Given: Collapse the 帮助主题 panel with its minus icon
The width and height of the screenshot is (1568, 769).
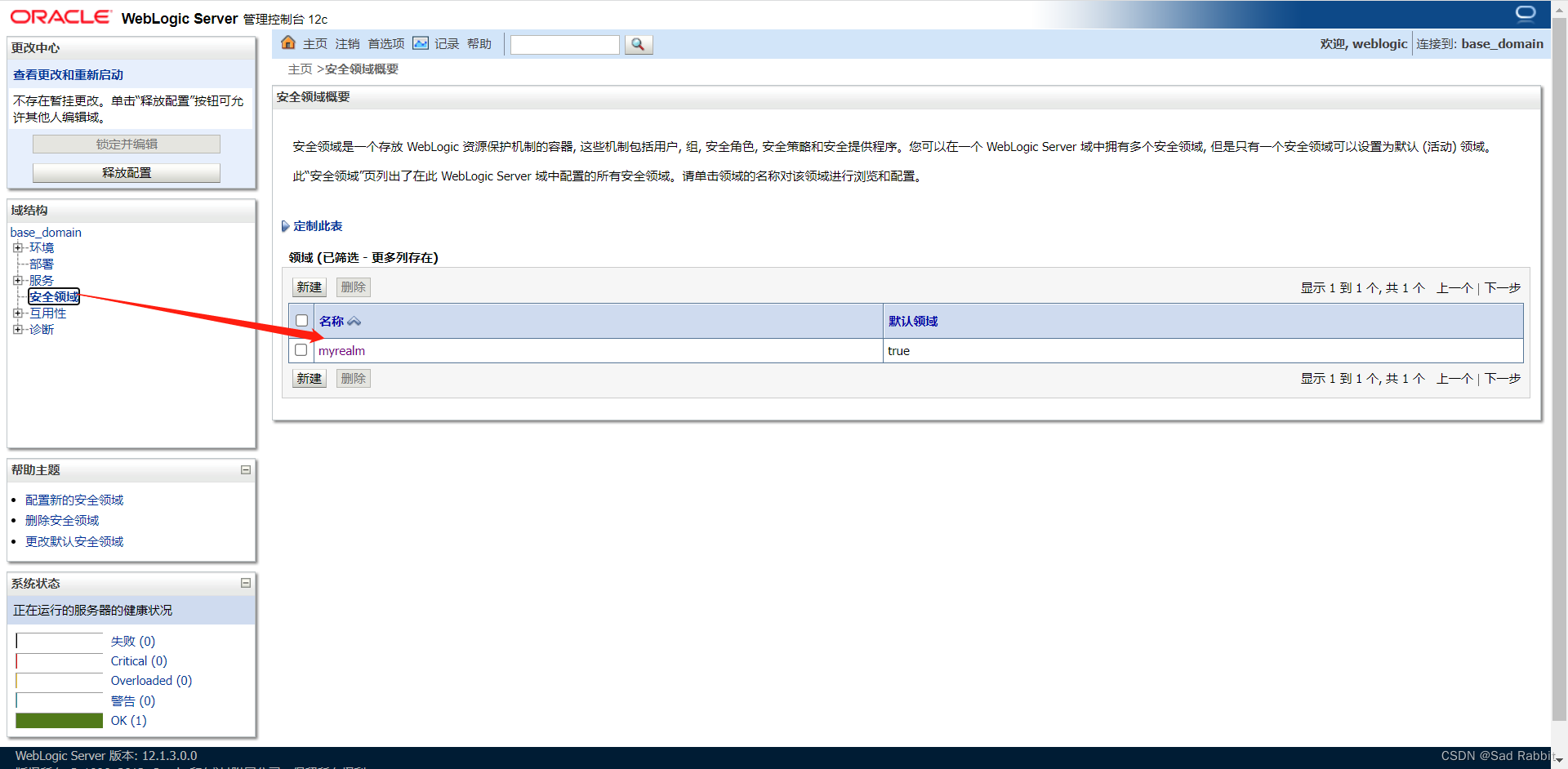Looking at the screenshot, I should [244, 469].
